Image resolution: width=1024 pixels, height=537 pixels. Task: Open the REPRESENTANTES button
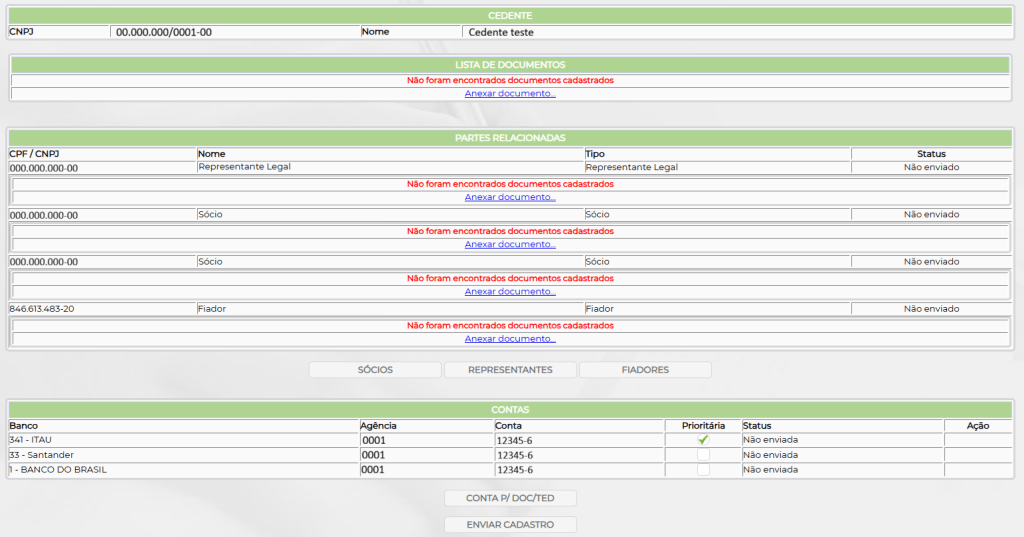pyautogui.click(x=510, y=370)
